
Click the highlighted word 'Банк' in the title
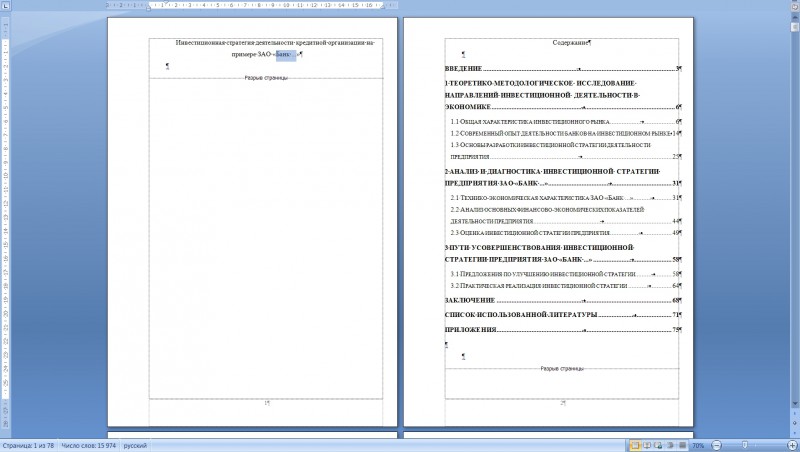click(x=284, y=54)
